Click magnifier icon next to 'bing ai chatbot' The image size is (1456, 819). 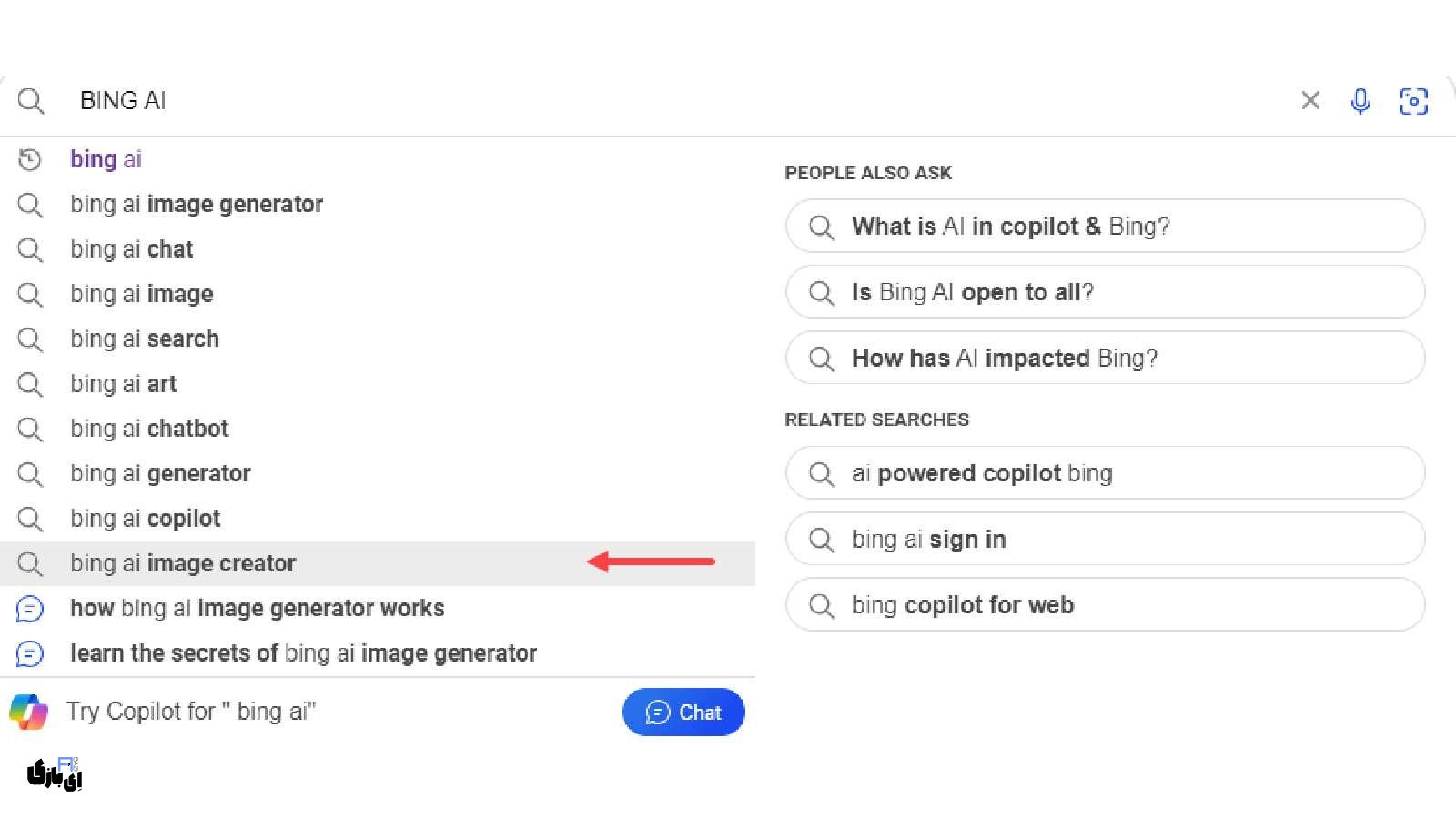click(30, 429)
